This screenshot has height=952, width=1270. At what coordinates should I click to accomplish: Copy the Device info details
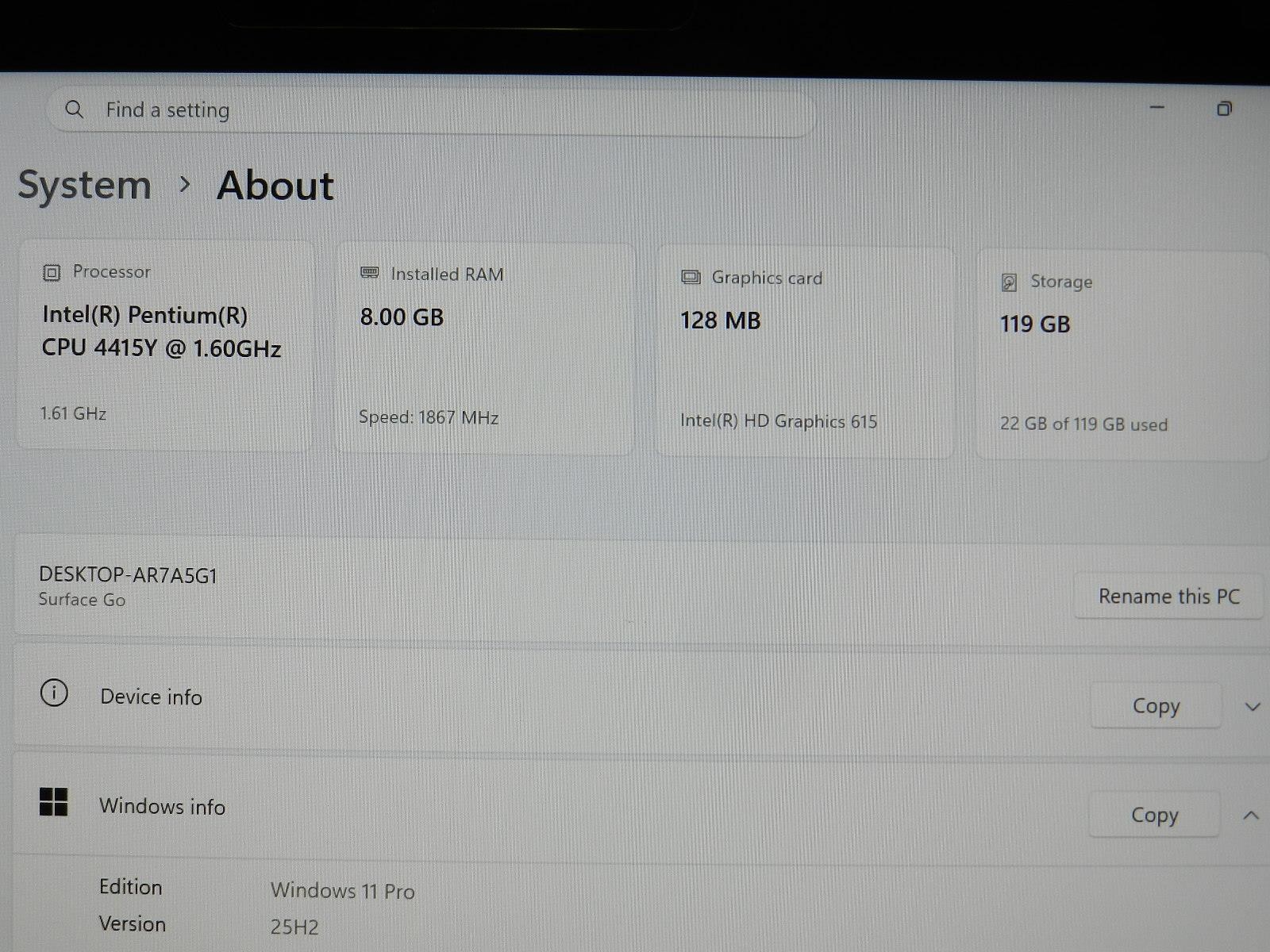click(1156, 705)
